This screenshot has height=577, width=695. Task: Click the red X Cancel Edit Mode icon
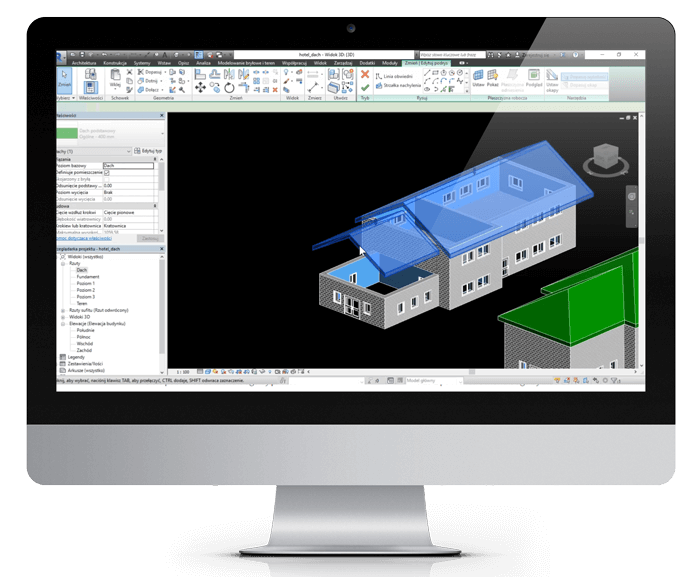pos(365,74)
